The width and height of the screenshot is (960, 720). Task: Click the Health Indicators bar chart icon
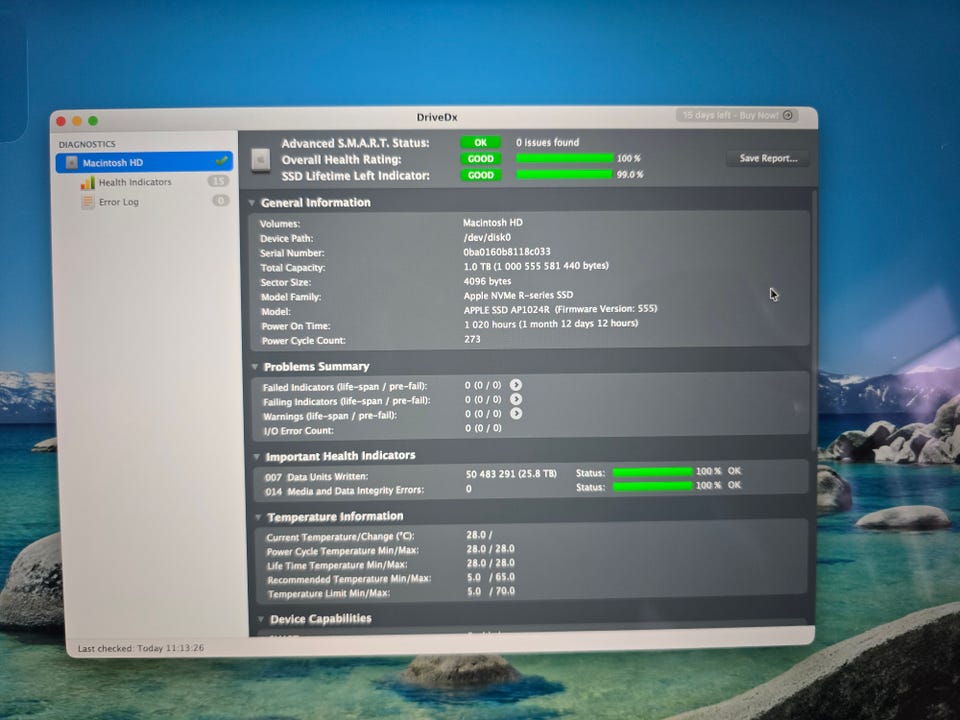point(88,182)
